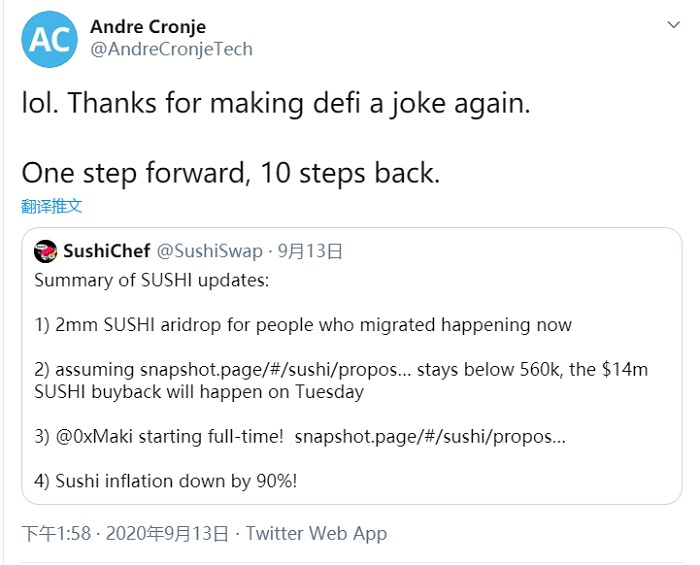This screenshot has width=700, height=565.
Task: Click the "2mm SUSHI airdrop" line
Action: click(x=303, y=325)
